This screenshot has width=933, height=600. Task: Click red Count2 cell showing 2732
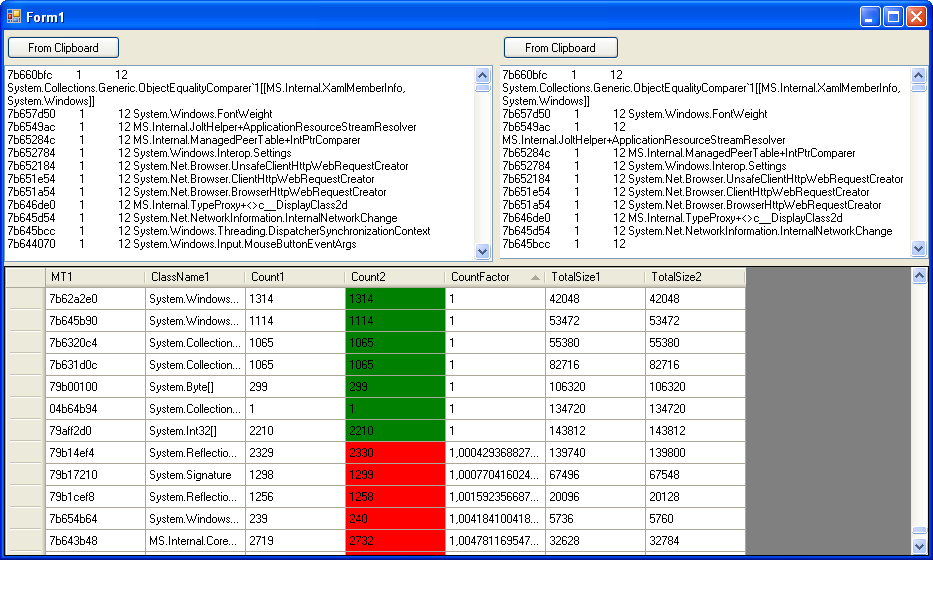pos(395,541)
